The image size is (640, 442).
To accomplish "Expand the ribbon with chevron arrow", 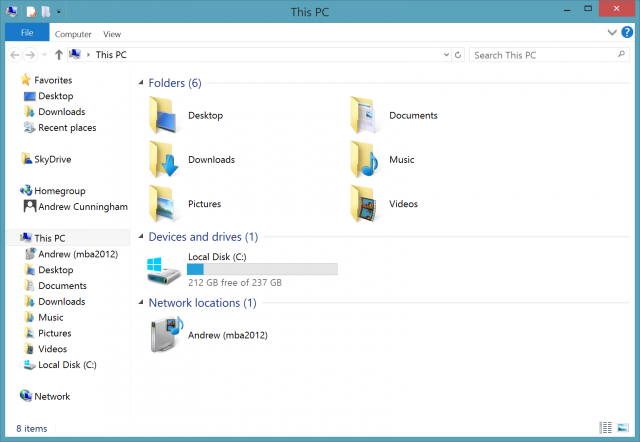I will 612,32.
